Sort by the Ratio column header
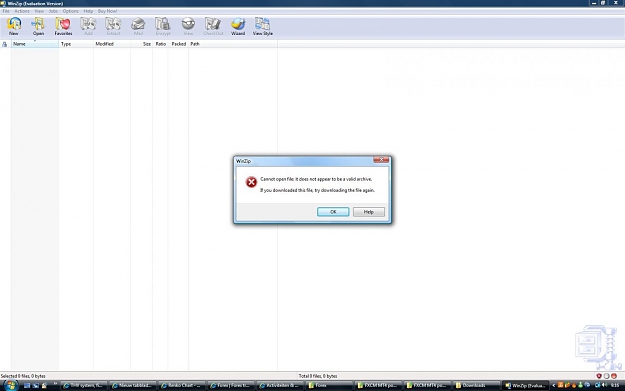Screen dimensions: 625x391 [160, 44]
